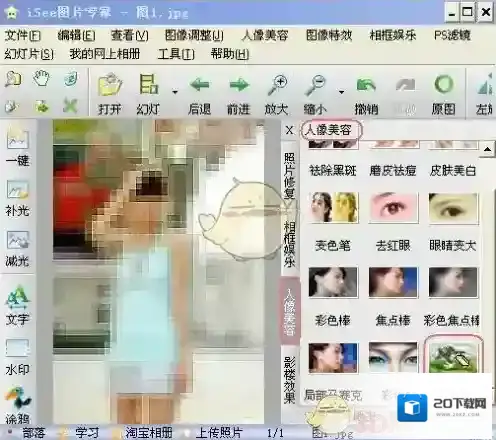
Task: Close the 人像美容 side panel with X
Action: (x=289, y=130)
